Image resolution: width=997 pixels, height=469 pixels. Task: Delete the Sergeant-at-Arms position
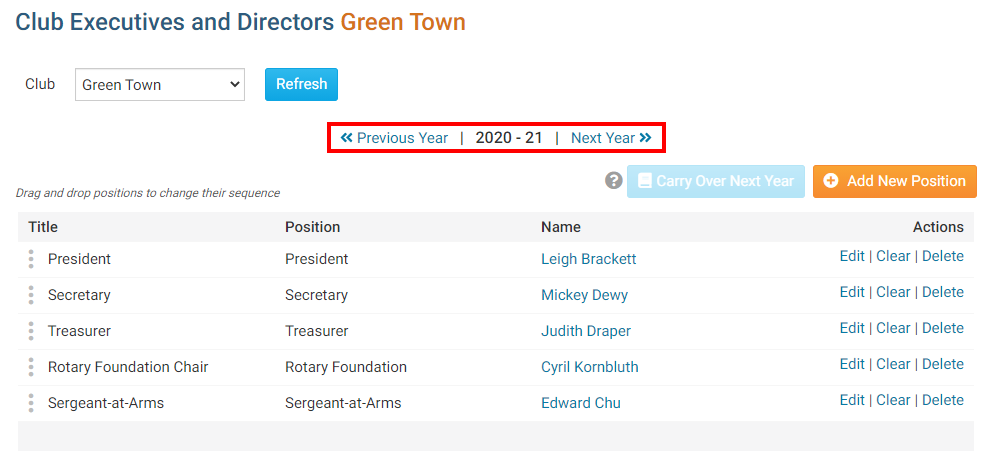942,400
